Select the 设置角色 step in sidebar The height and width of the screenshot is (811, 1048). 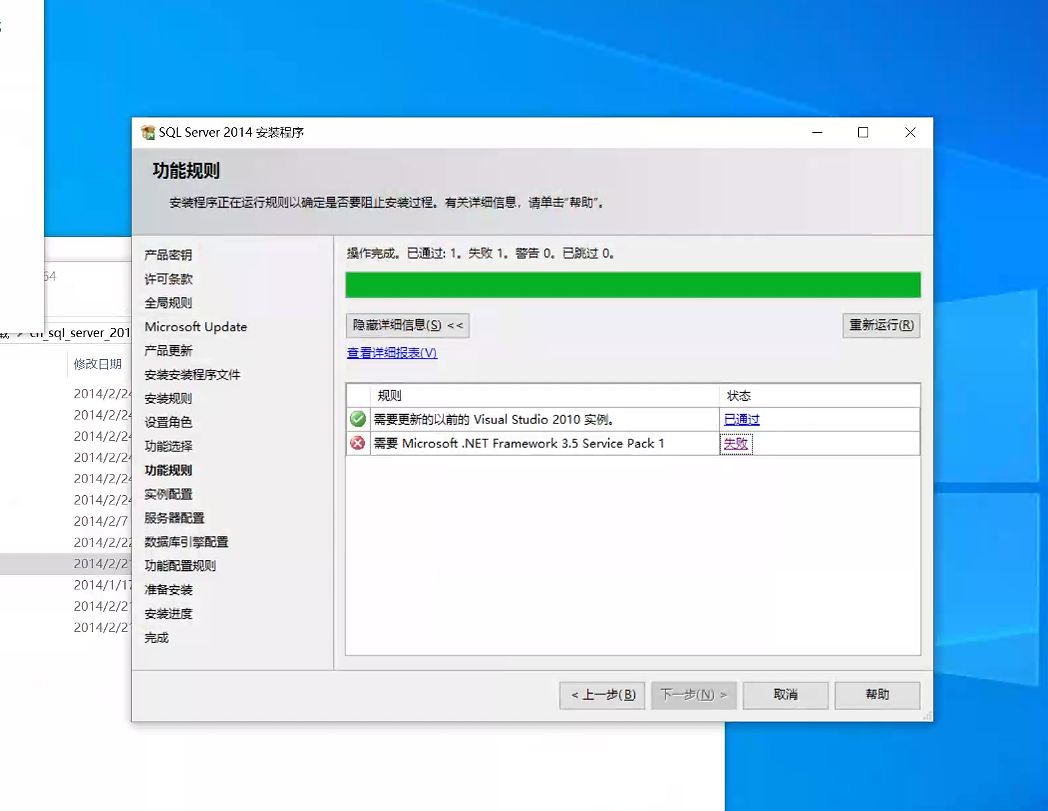(168, 423)
